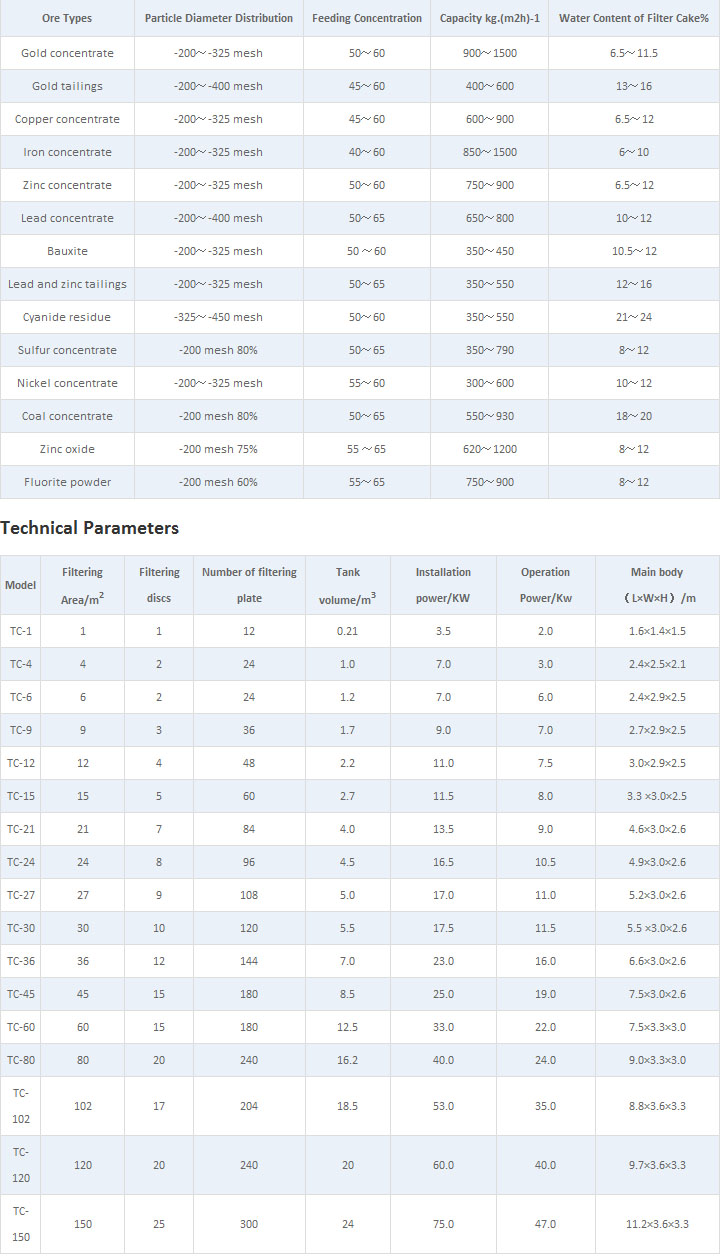Select the 11.2×3.6×3.3 dimensions cell
The height and width of the screenshot is (1256, 721).
[657, 1224]
